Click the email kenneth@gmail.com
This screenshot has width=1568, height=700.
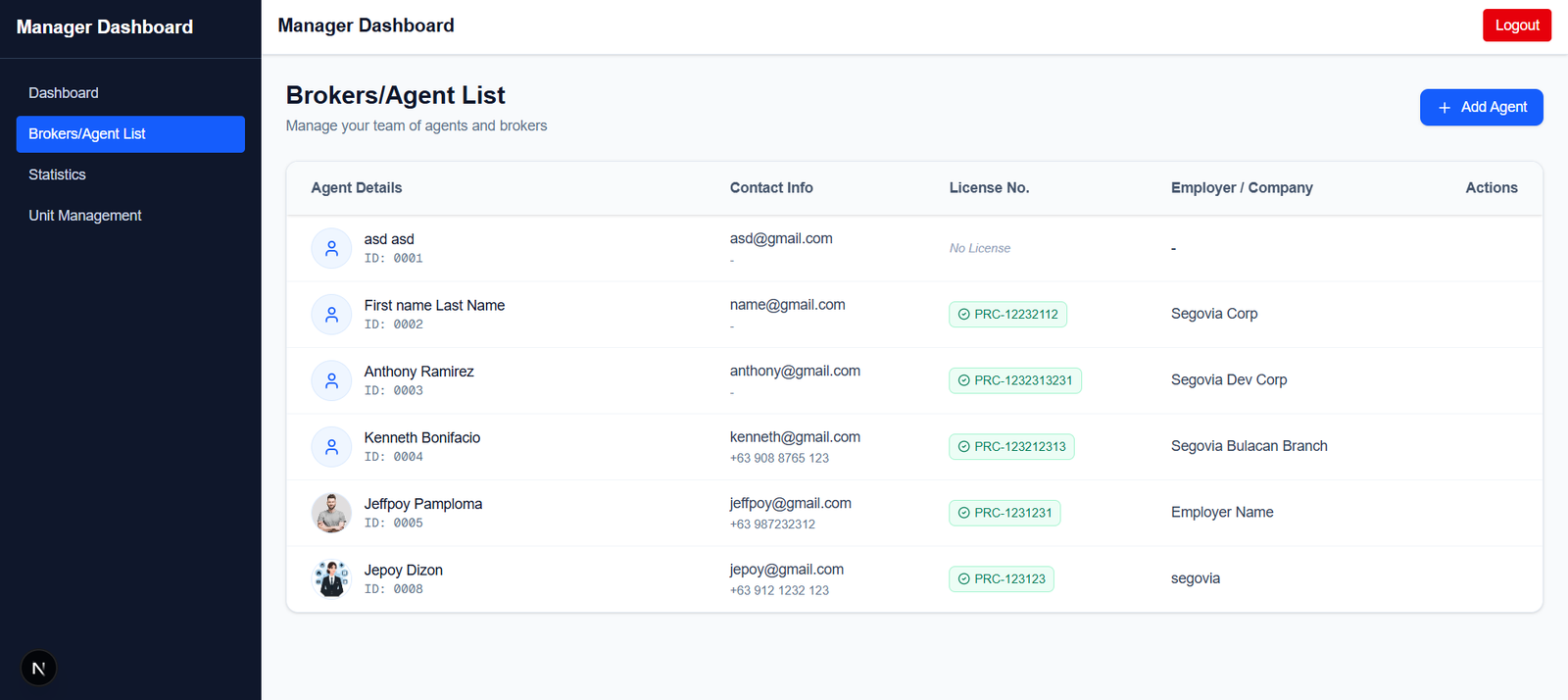tap(795, 437)
